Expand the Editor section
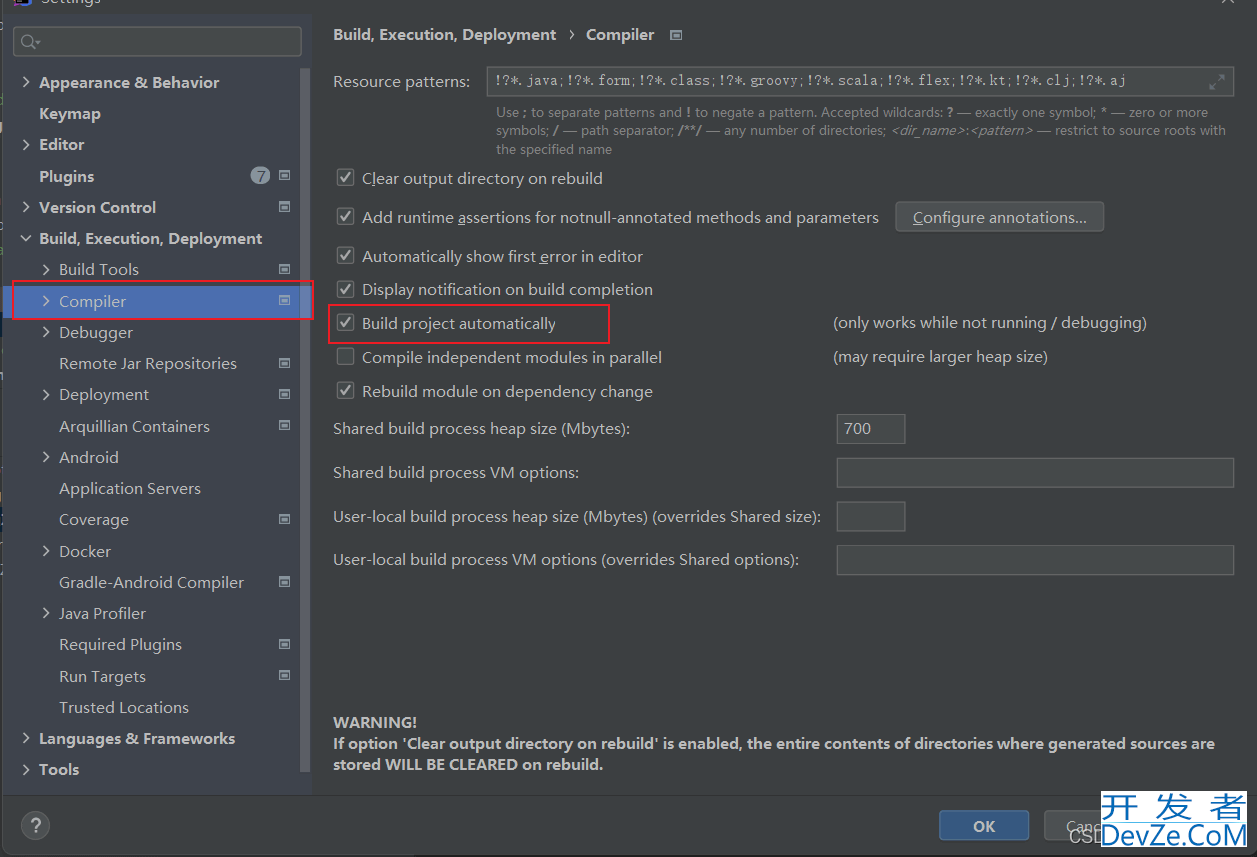 coord(26,144)
